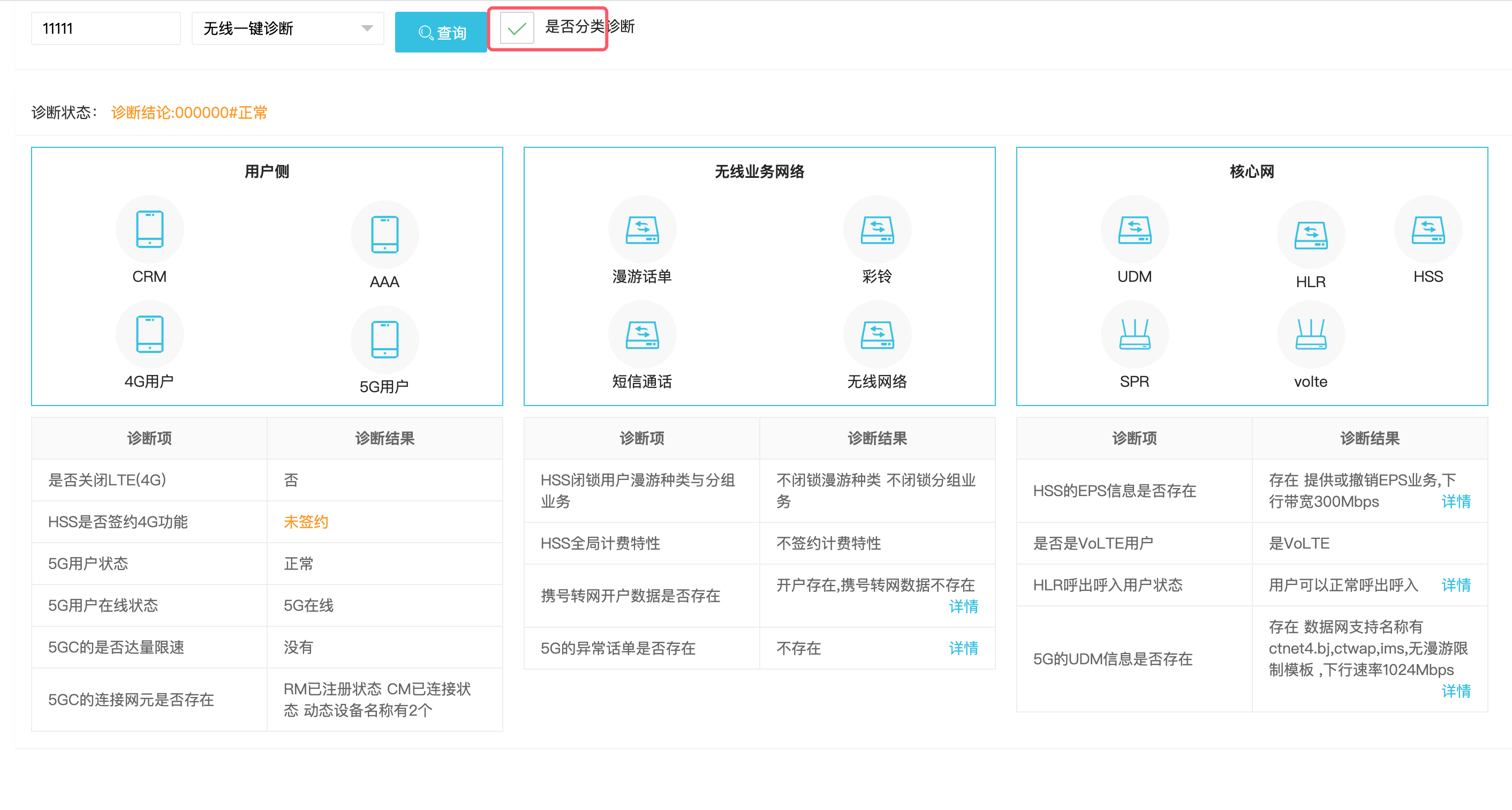Open the 4G用户 icon
Screen dimensions: 1512x810
(150, 334)
